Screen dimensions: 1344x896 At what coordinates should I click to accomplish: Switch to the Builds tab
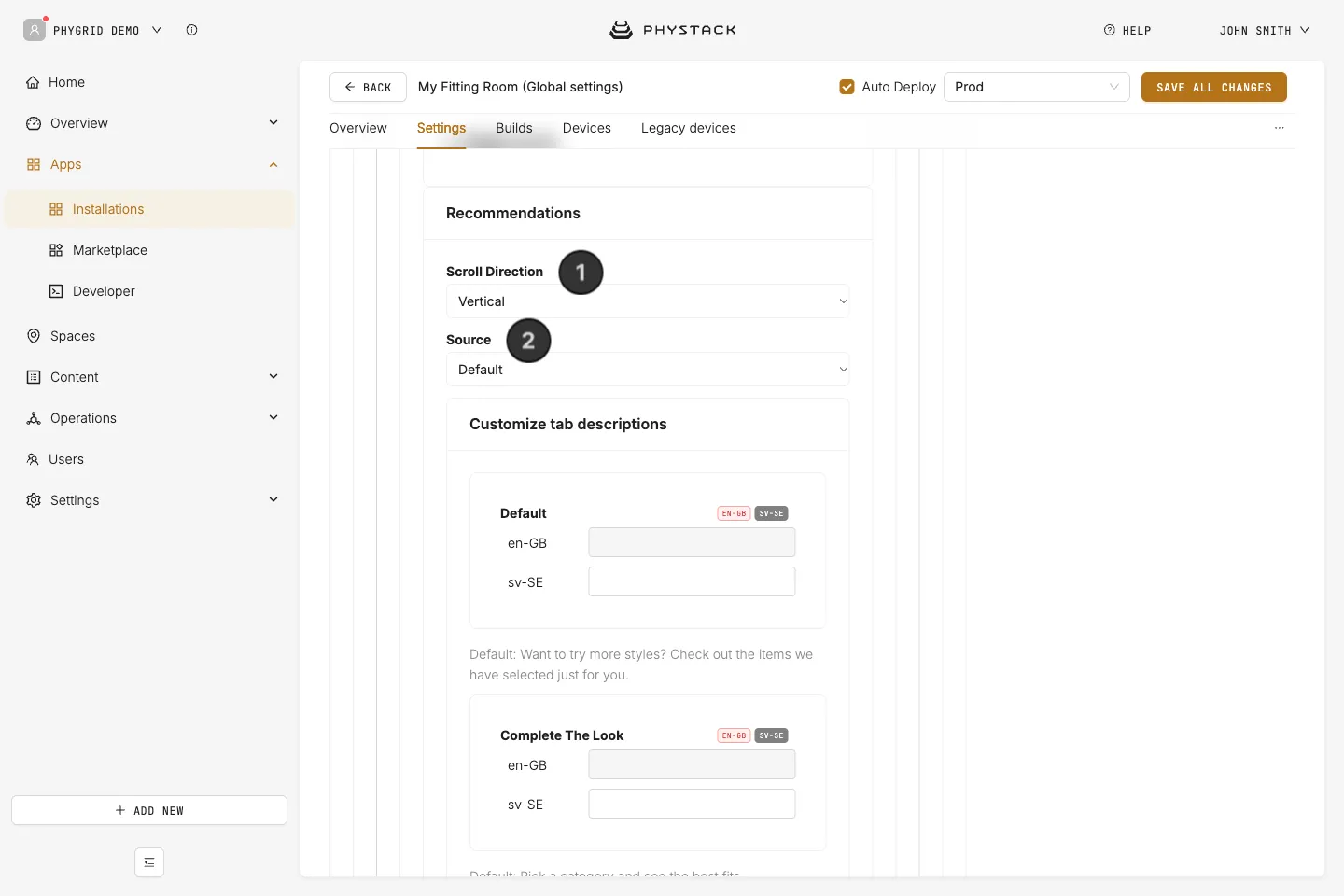click(514, 128)
